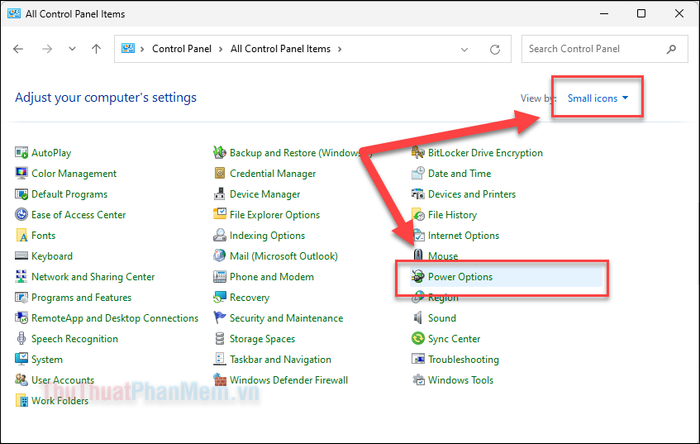700x444 pixels.
Task: Go up one level with Up arrow
Action: coord(96,49)
